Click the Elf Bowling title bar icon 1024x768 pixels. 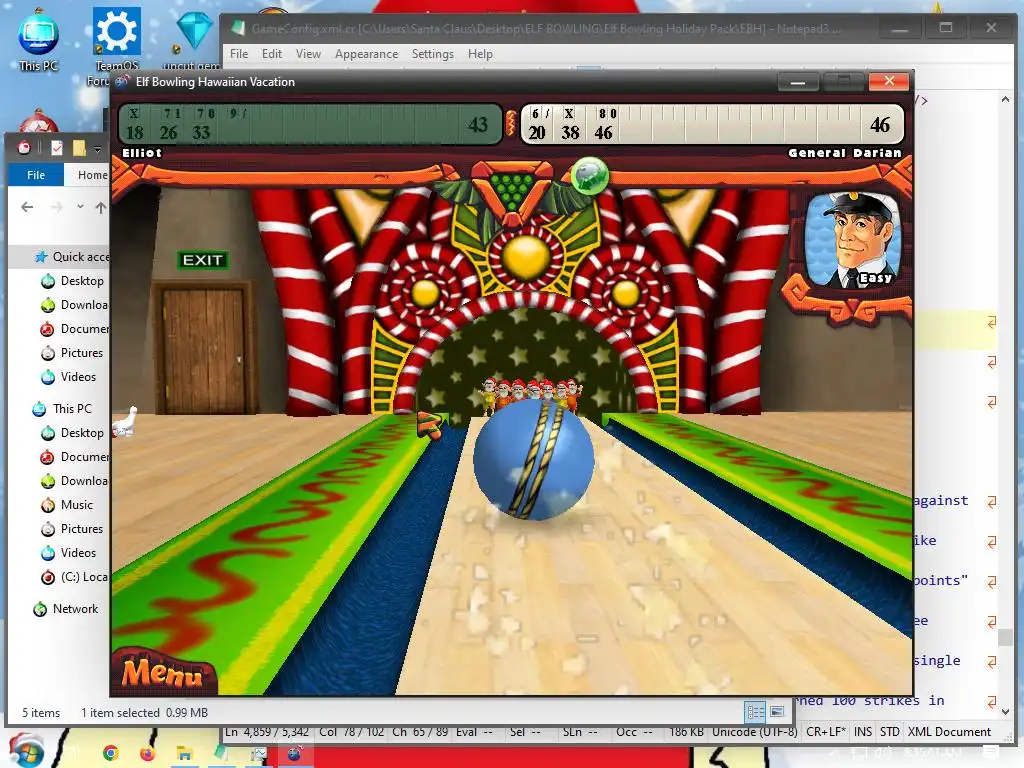click(x=122, y=82)
